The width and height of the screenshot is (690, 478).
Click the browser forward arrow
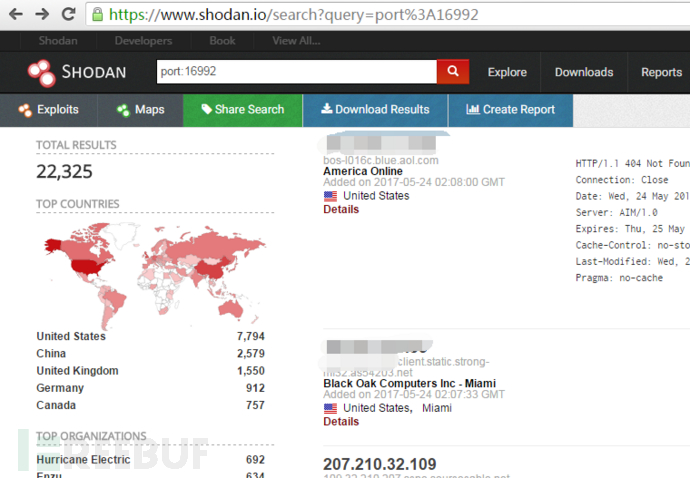pos(42,14)
